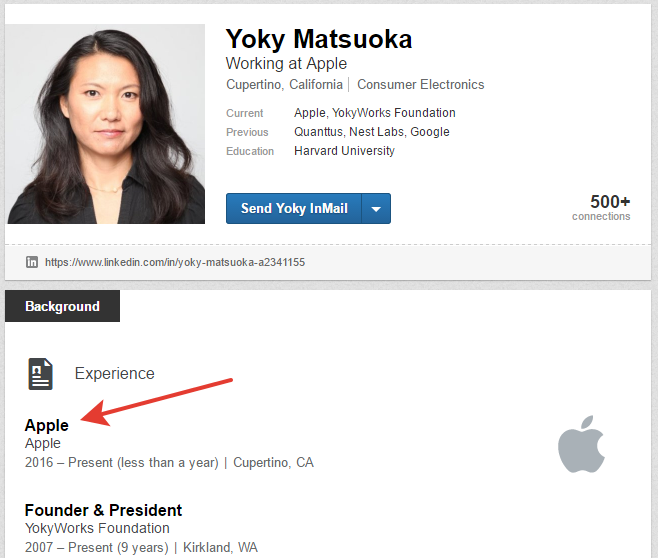Click the LinkedIn icon beside profile URL
658x558 pixels.
pos(32,262)
